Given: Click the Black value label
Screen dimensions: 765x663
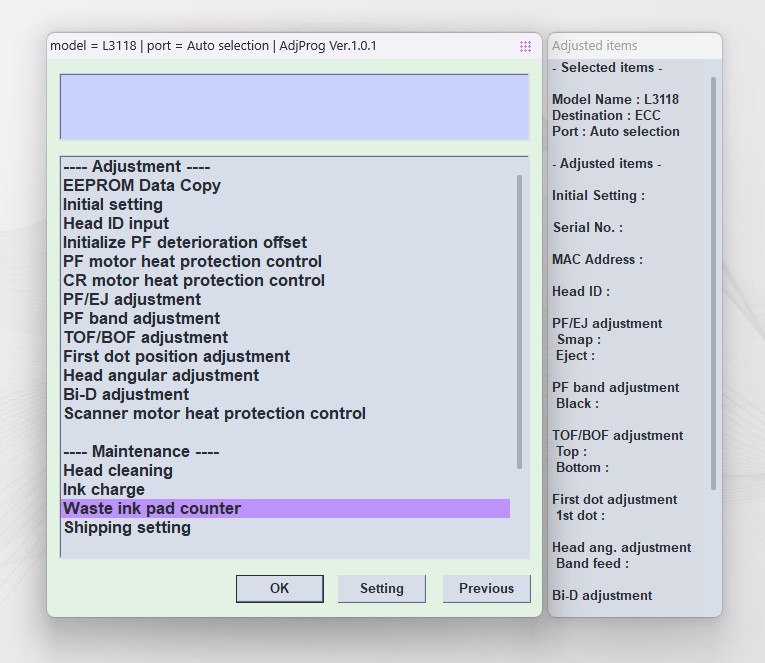Looking at the screenshot, I should click(577, 403).
